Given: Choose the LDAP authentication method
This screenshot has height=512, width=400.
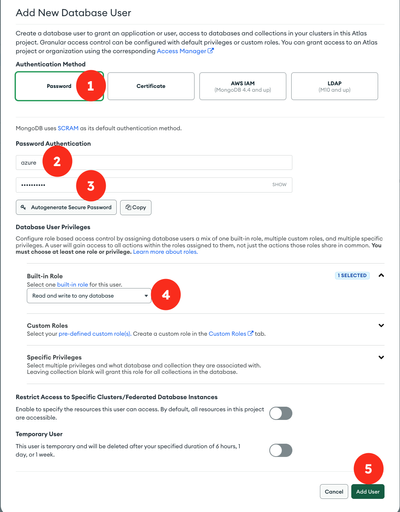Looking at the screenshot, I should click(335, 86).
